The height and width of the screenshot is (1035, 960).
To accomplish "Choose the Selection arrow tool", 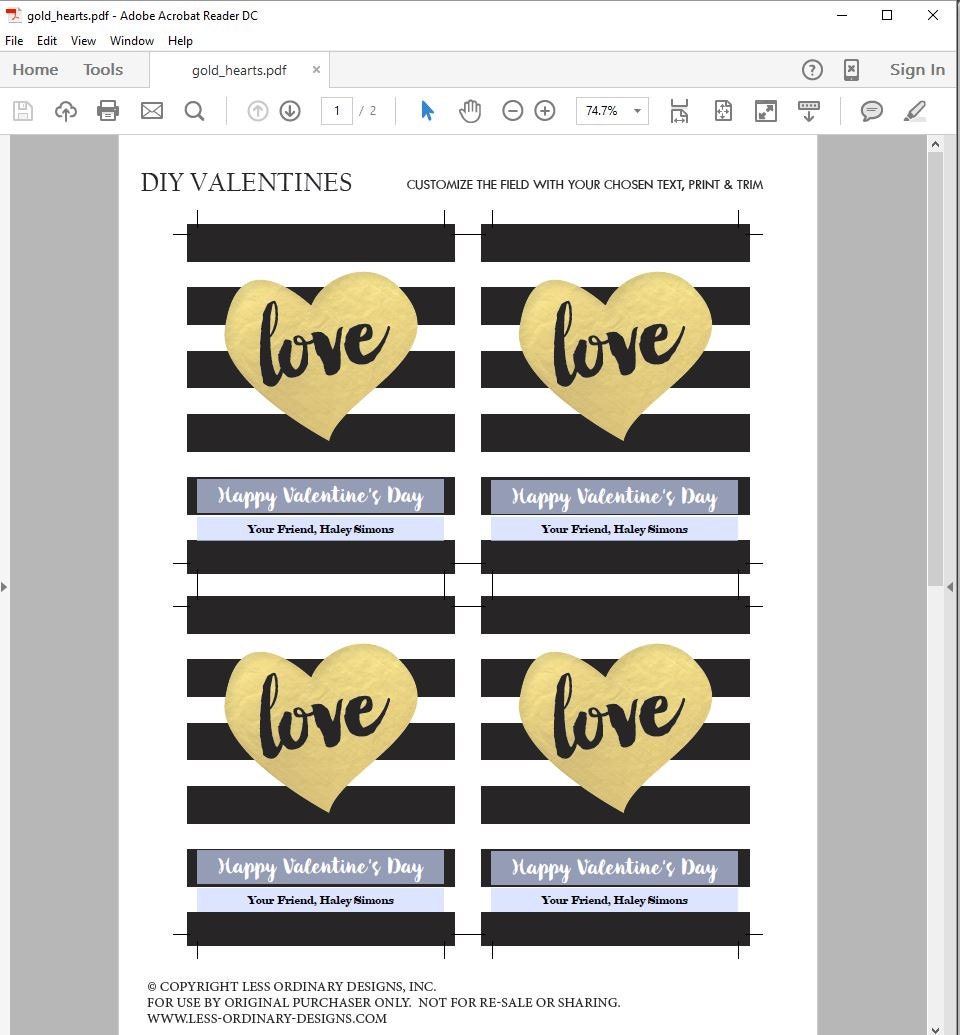I will point(427,111).
